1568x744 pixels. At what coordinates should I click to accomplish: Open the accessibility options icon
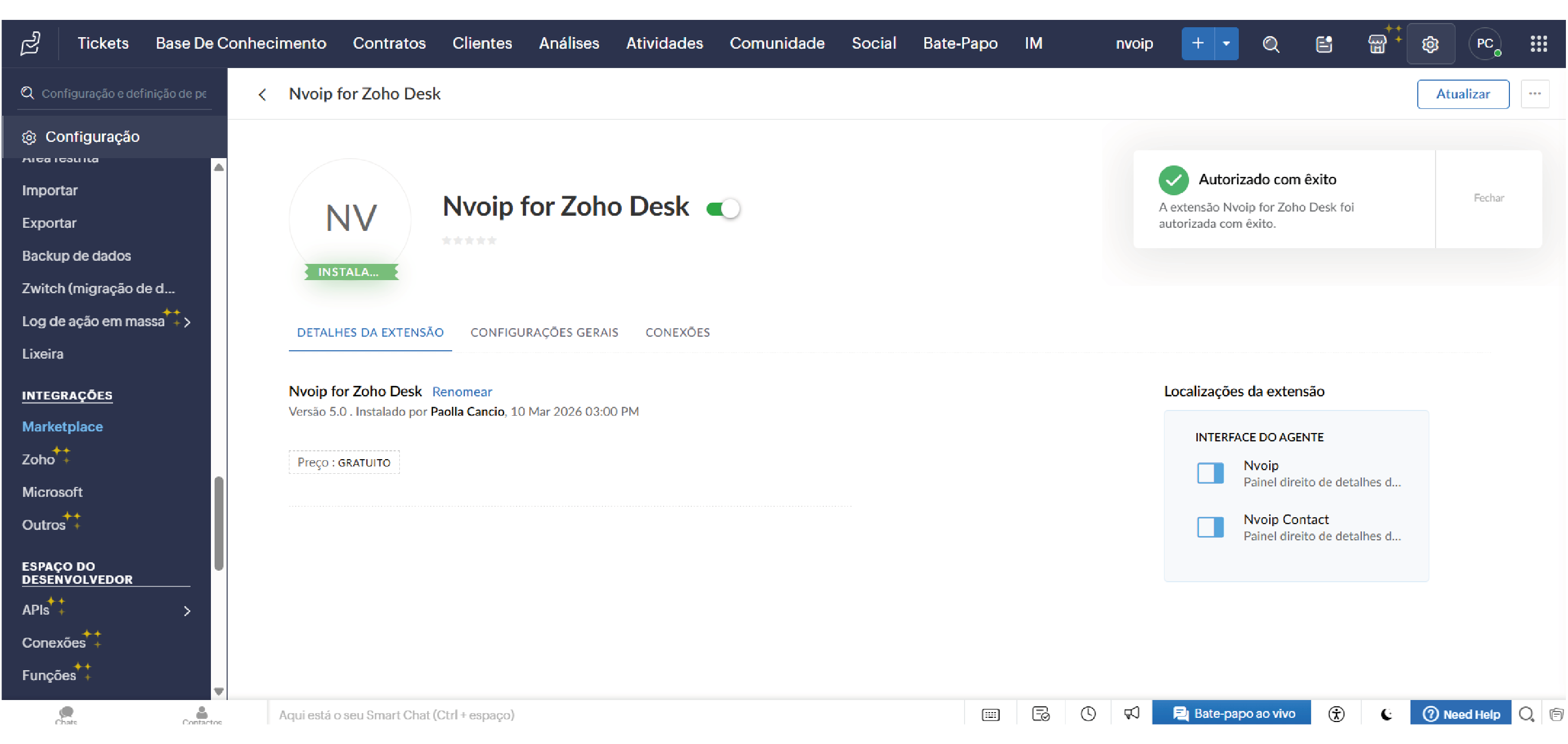[x=1336, y=714]
